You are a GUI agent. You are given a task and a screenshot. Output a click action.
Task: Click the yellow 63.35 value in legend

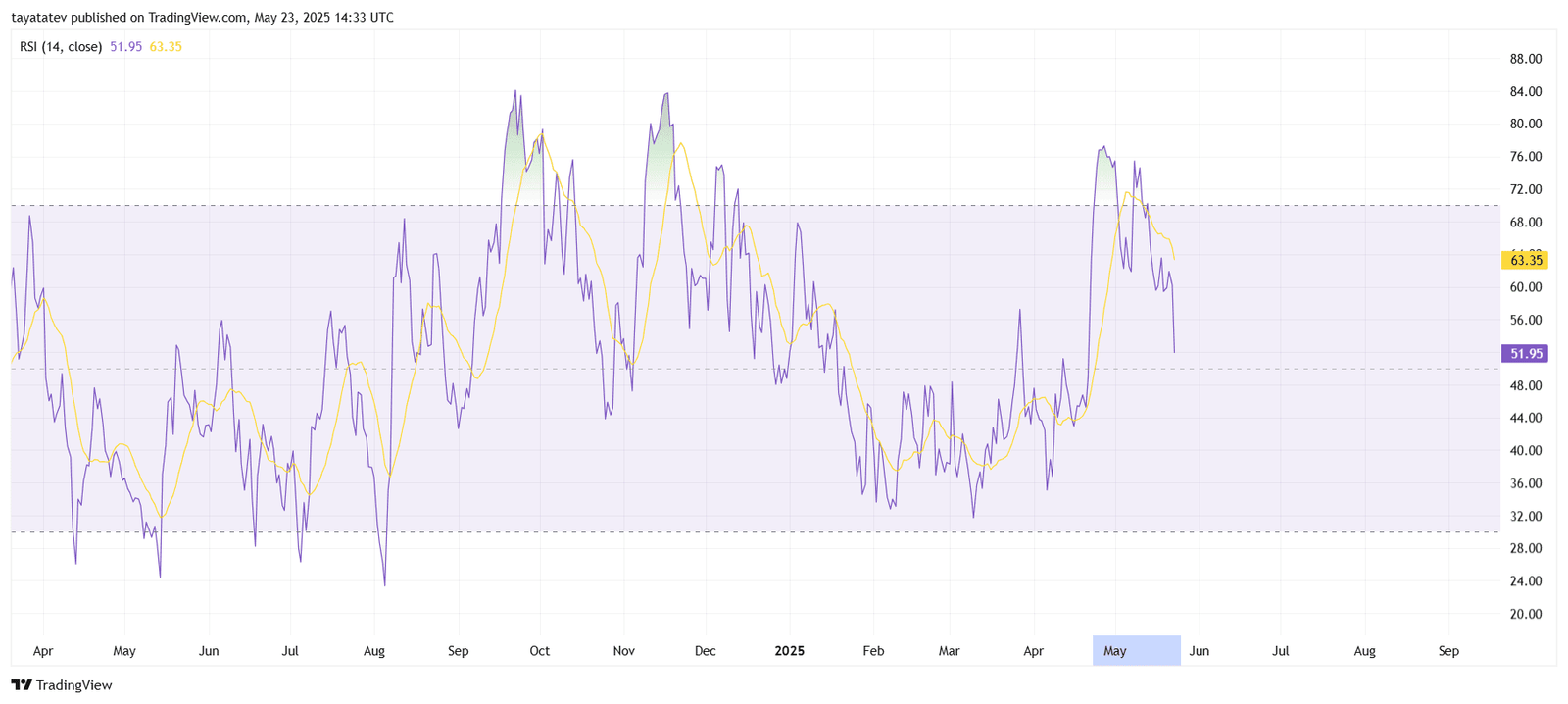point(166,46)
